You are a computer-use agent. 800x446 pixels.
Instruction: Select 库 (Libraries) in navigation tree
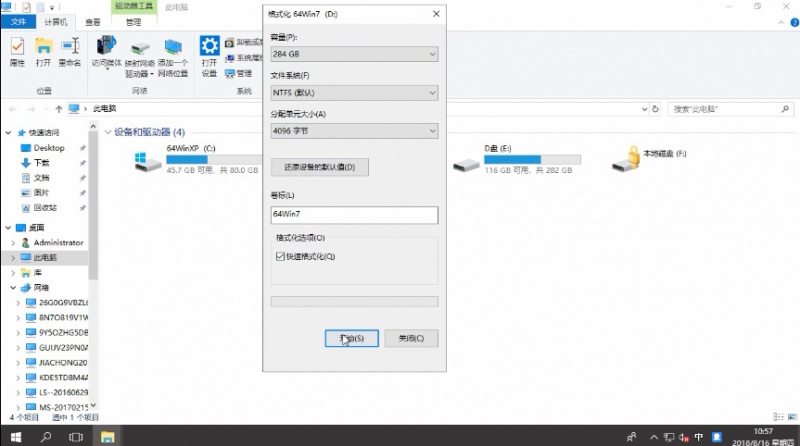[x=37, y=273]
